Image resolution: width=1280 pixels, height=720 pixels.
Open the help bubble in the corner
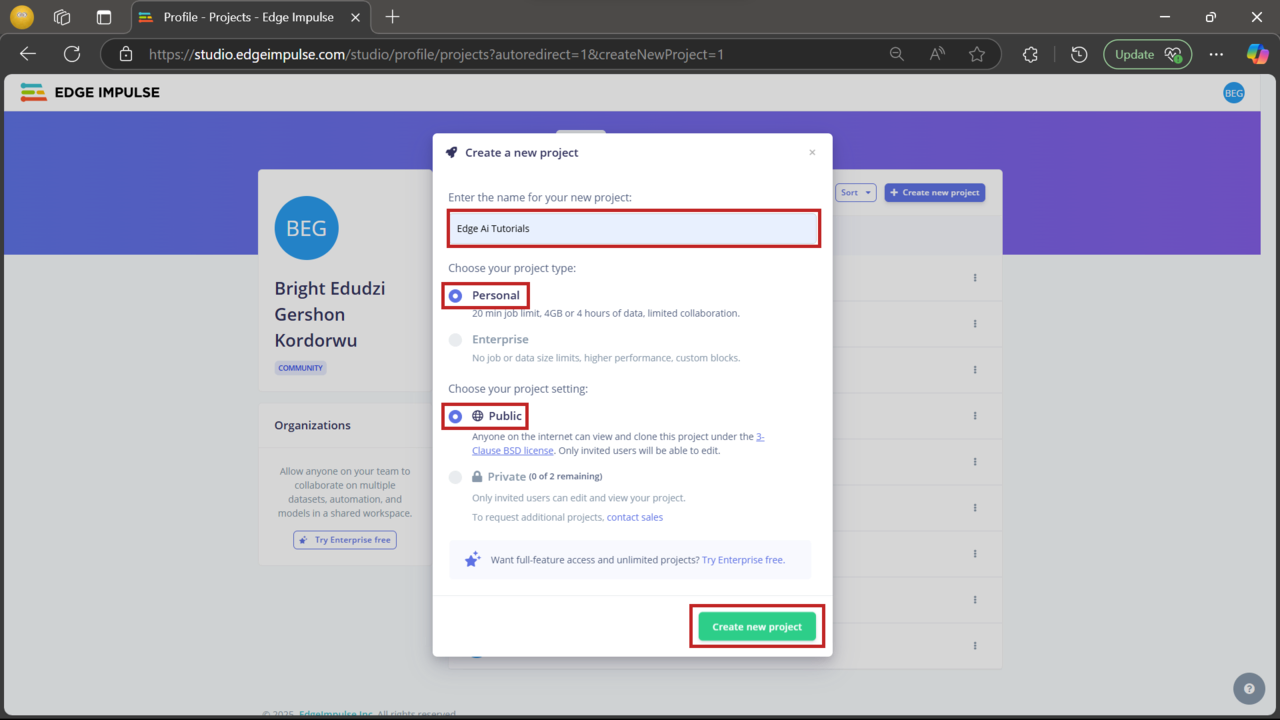tap(1248, 688)
